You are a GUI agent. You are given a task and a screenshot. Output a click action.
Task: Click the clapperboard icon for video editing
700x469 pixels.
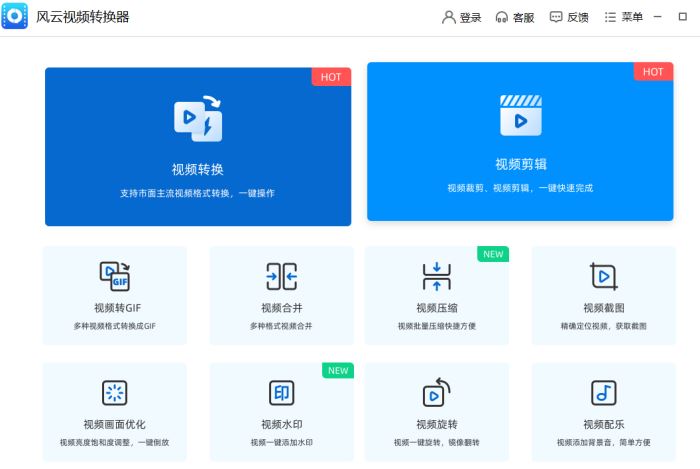(521, 115)
